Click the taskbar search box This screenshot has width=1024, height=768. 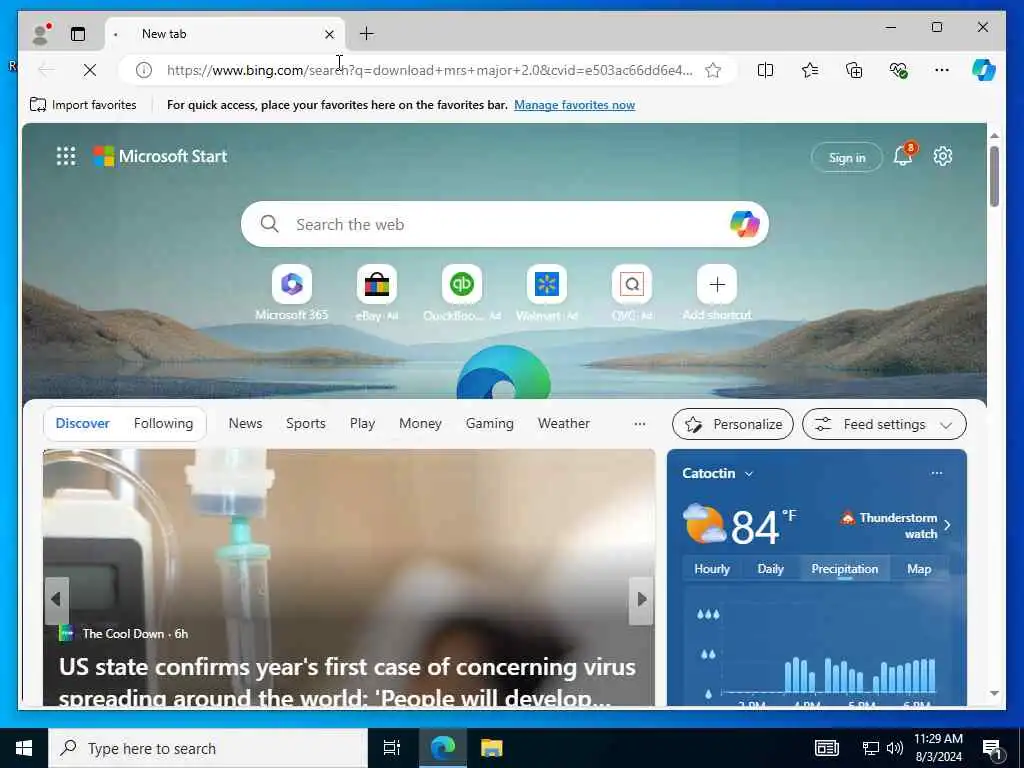pyautogui.click(x=208, y=748)
